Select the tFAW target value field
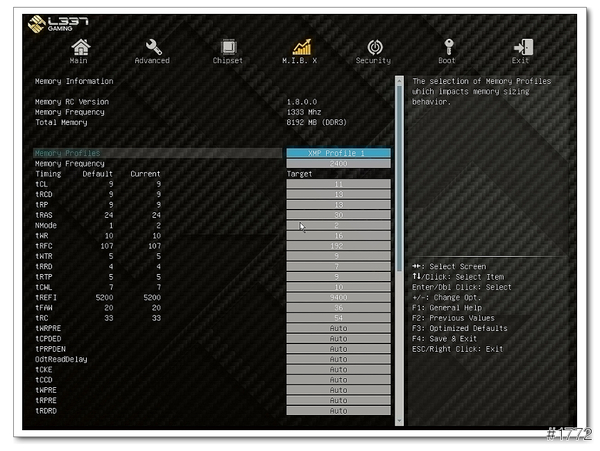 pyautogui.click(x=339, y=308)
